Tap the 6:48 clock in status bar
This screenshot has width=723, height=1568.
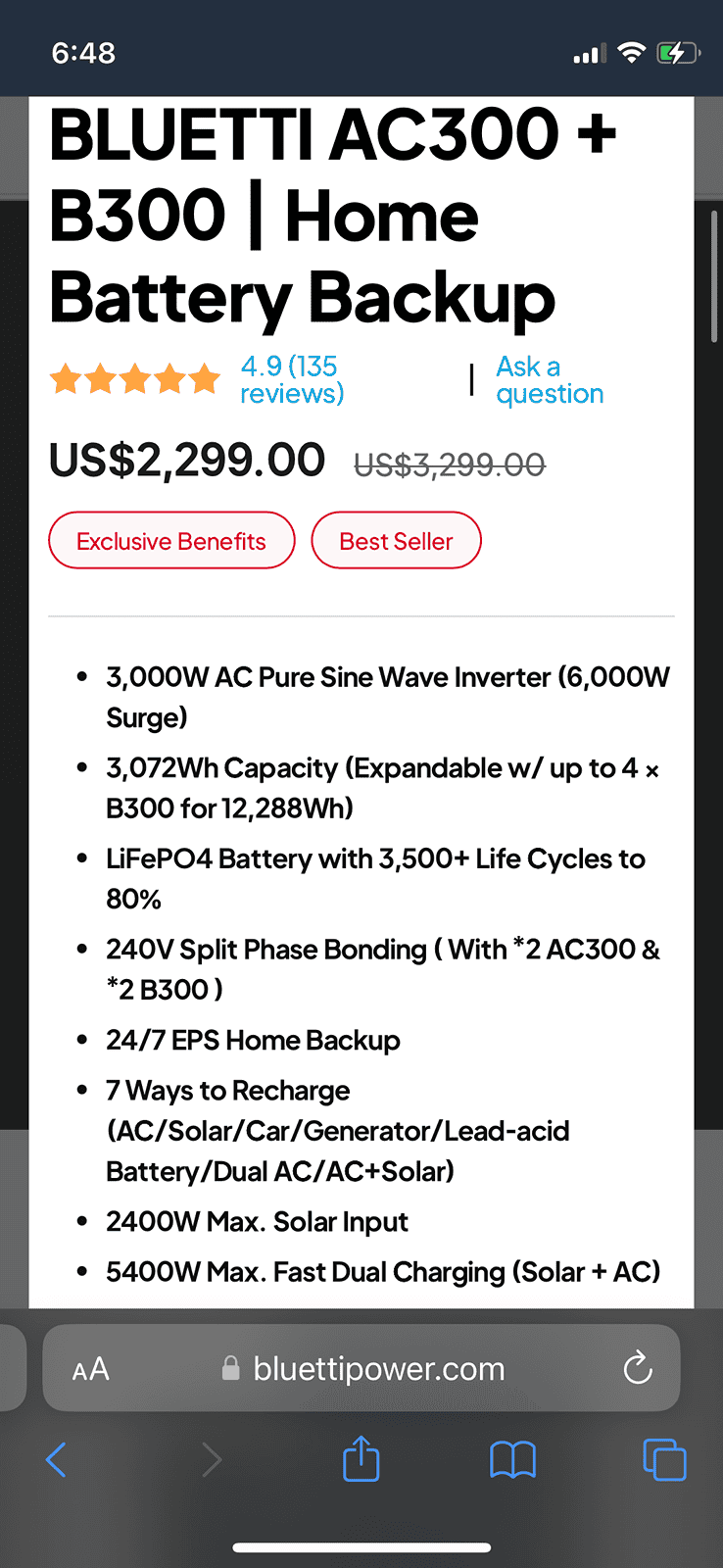pyautogui.click(x=83, y=53)
